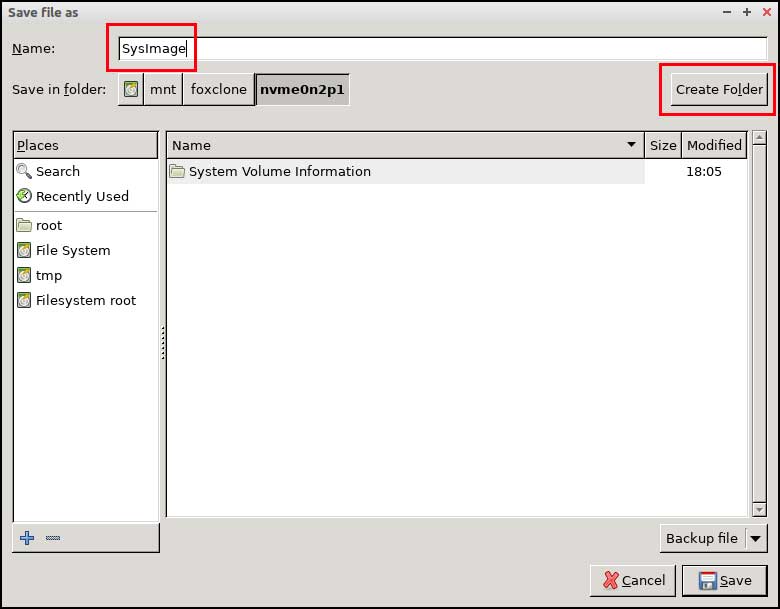Click the File System drive icon
The image size is (780, 609).
click(24, 250)
